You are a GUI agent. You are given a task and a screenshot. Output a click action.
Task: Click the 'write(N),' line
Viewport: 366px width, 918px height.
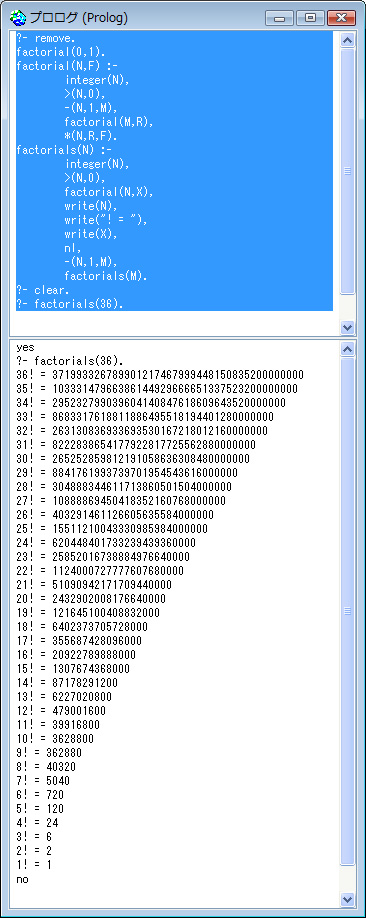(x=91, y=206)
